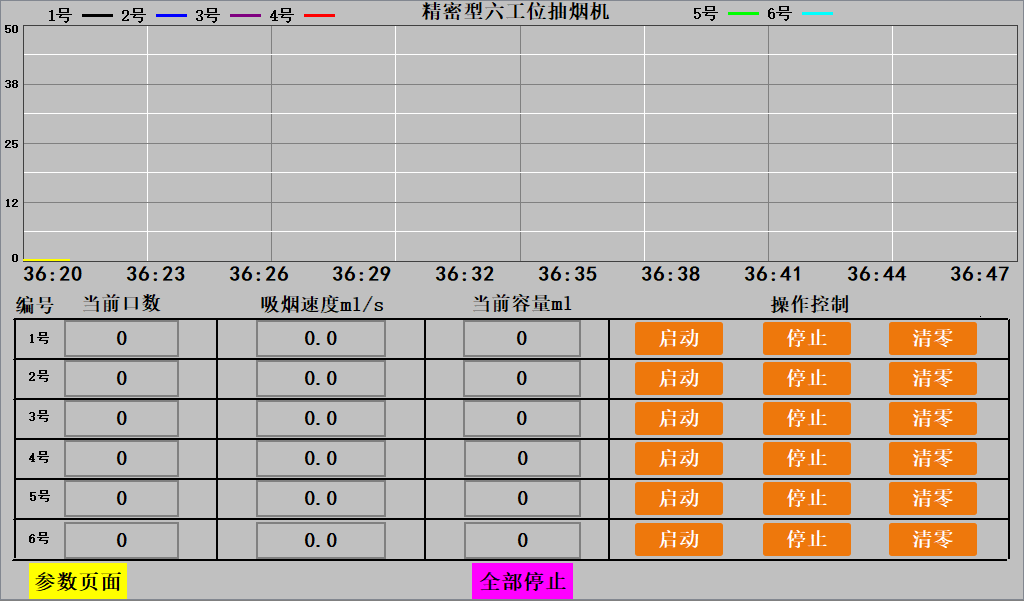The image size is (1024, 601).
Task: Select 3号 吸烟速度 field
Action: [321, 418]
